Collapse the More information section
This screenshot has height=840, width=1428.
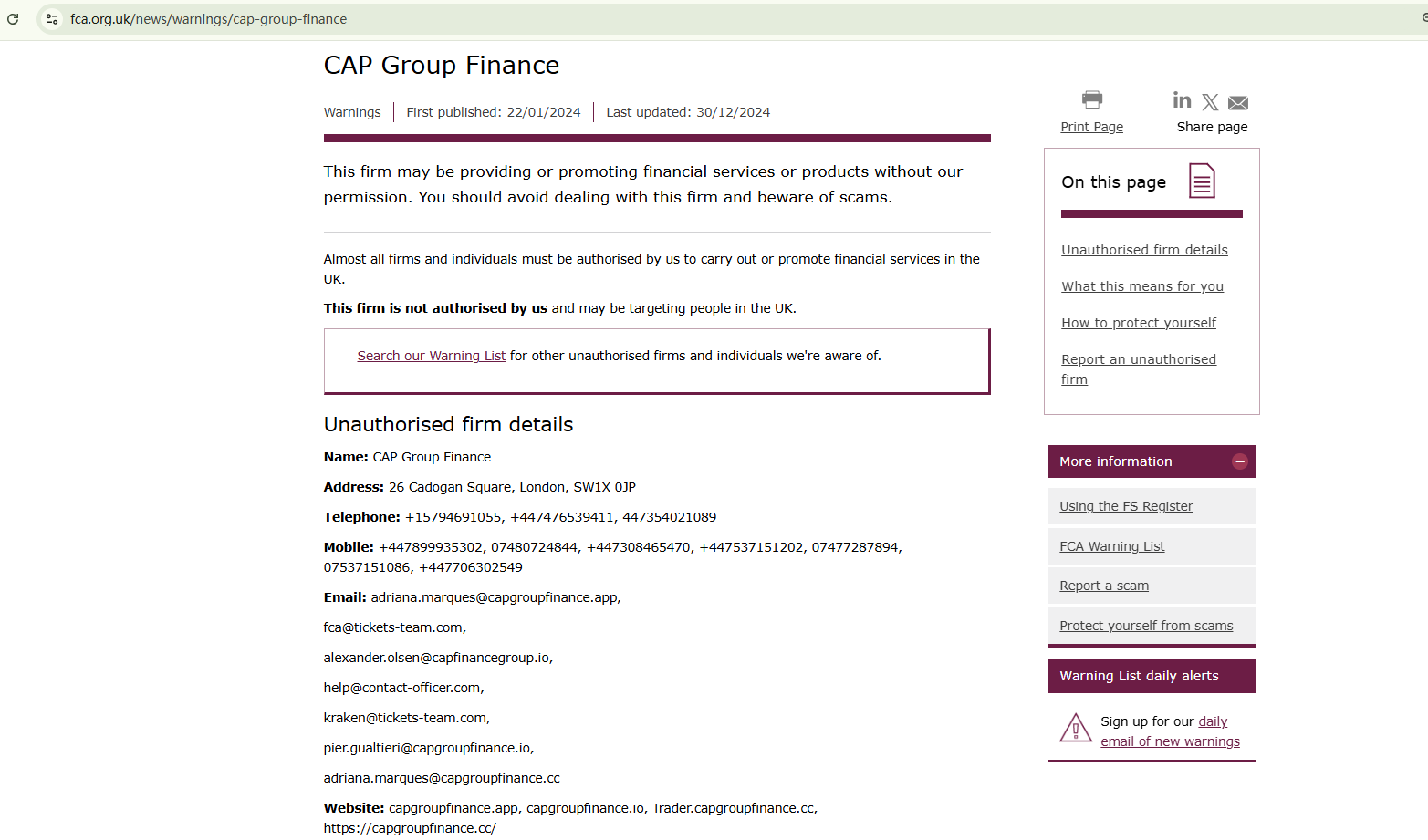point(1239,461)
